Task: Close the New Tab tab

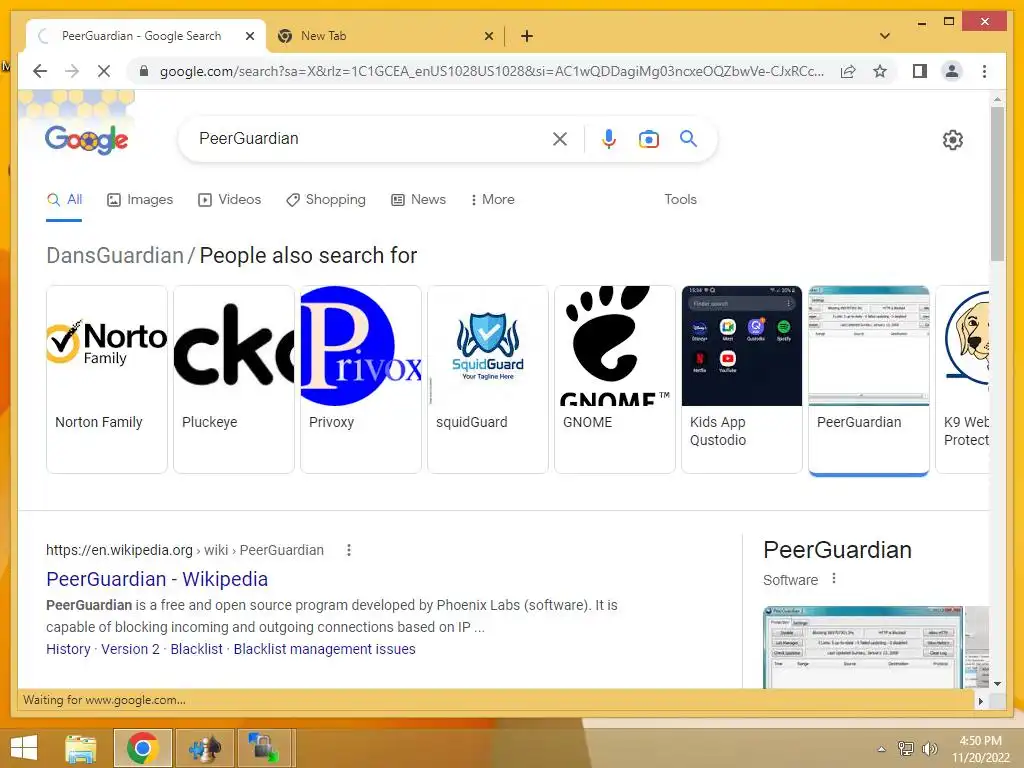Action: (488, 36)
